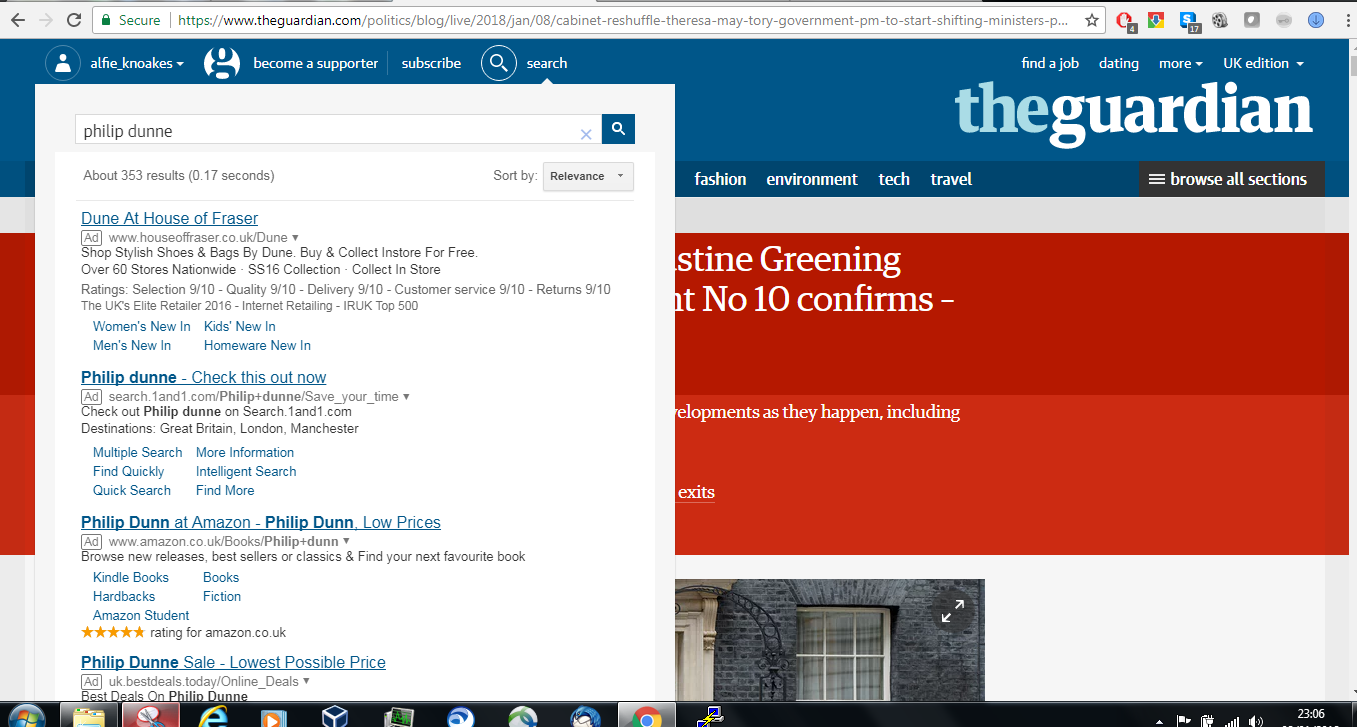Clear the search box with the X
1357x727 pixels.
tap(586, 133)
